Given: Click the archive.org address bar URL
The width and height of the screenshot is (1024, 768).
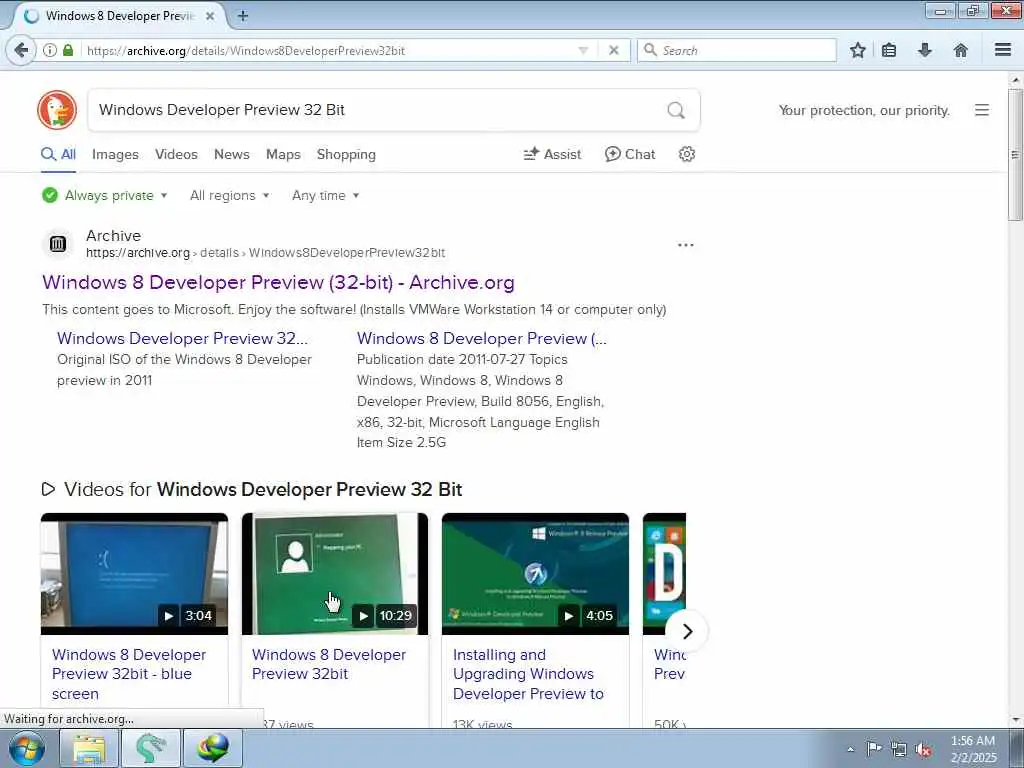Looking at the screenshot, I should [246, 50].
